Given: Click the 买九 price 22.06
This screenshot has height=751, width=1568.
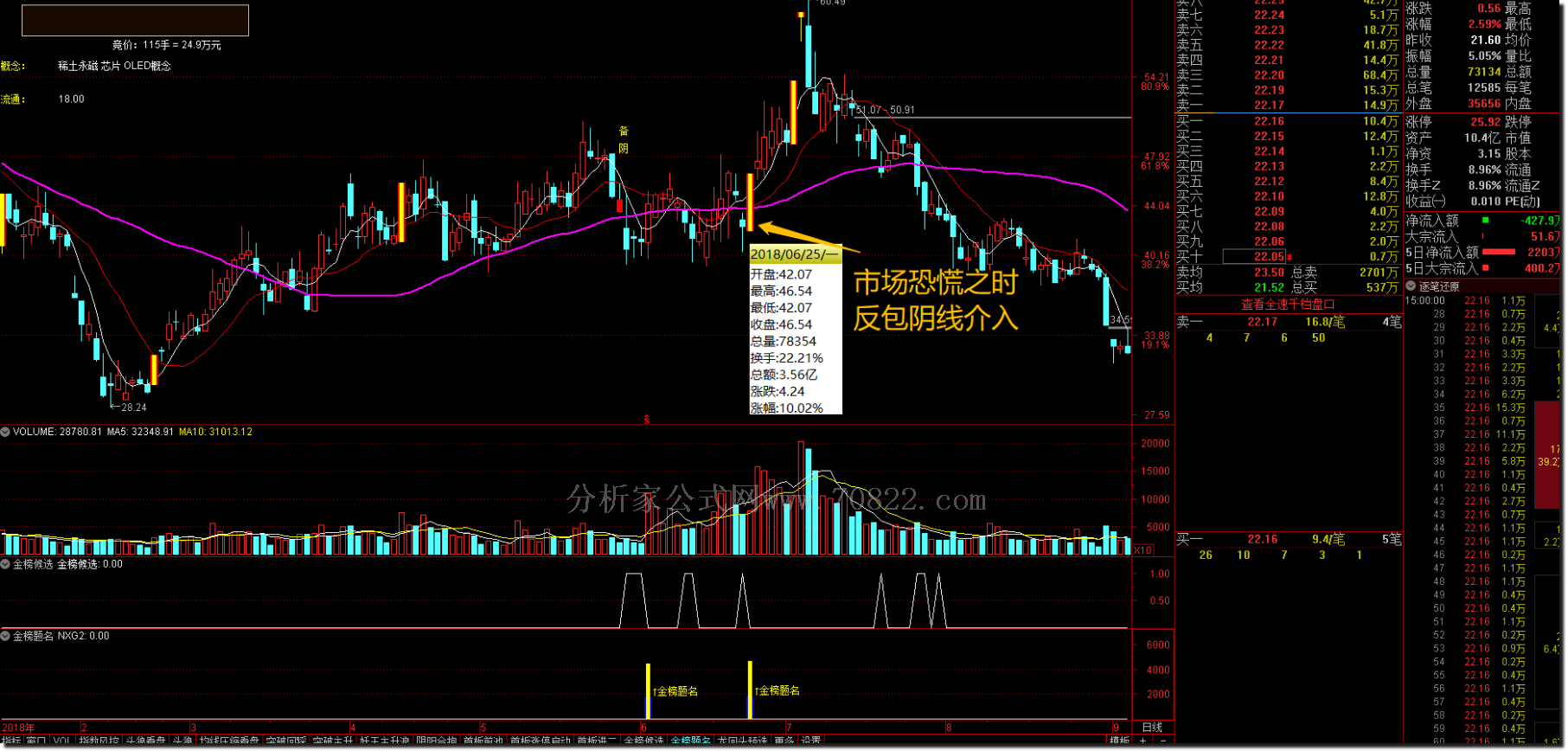Looking at the screenshot, I should click(1269, 241).
